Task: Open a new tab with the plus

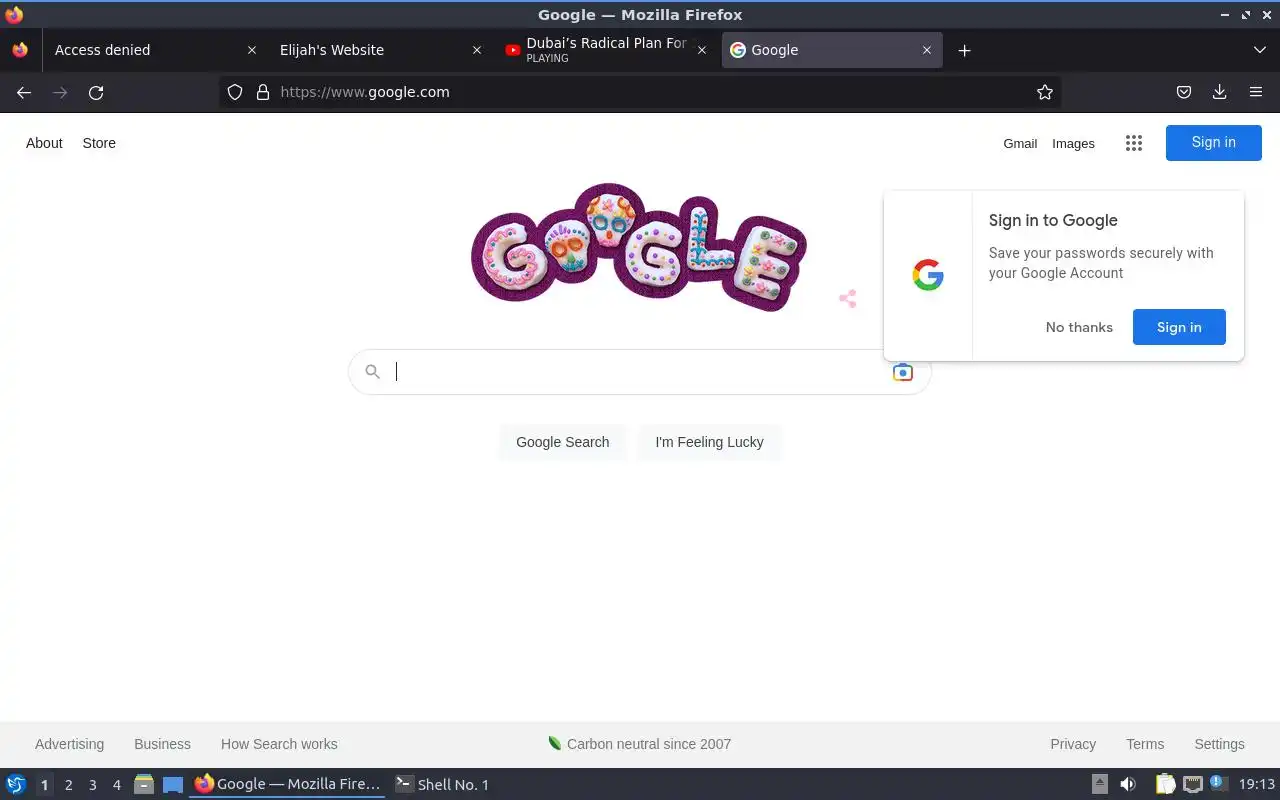Action: [964, 50]
